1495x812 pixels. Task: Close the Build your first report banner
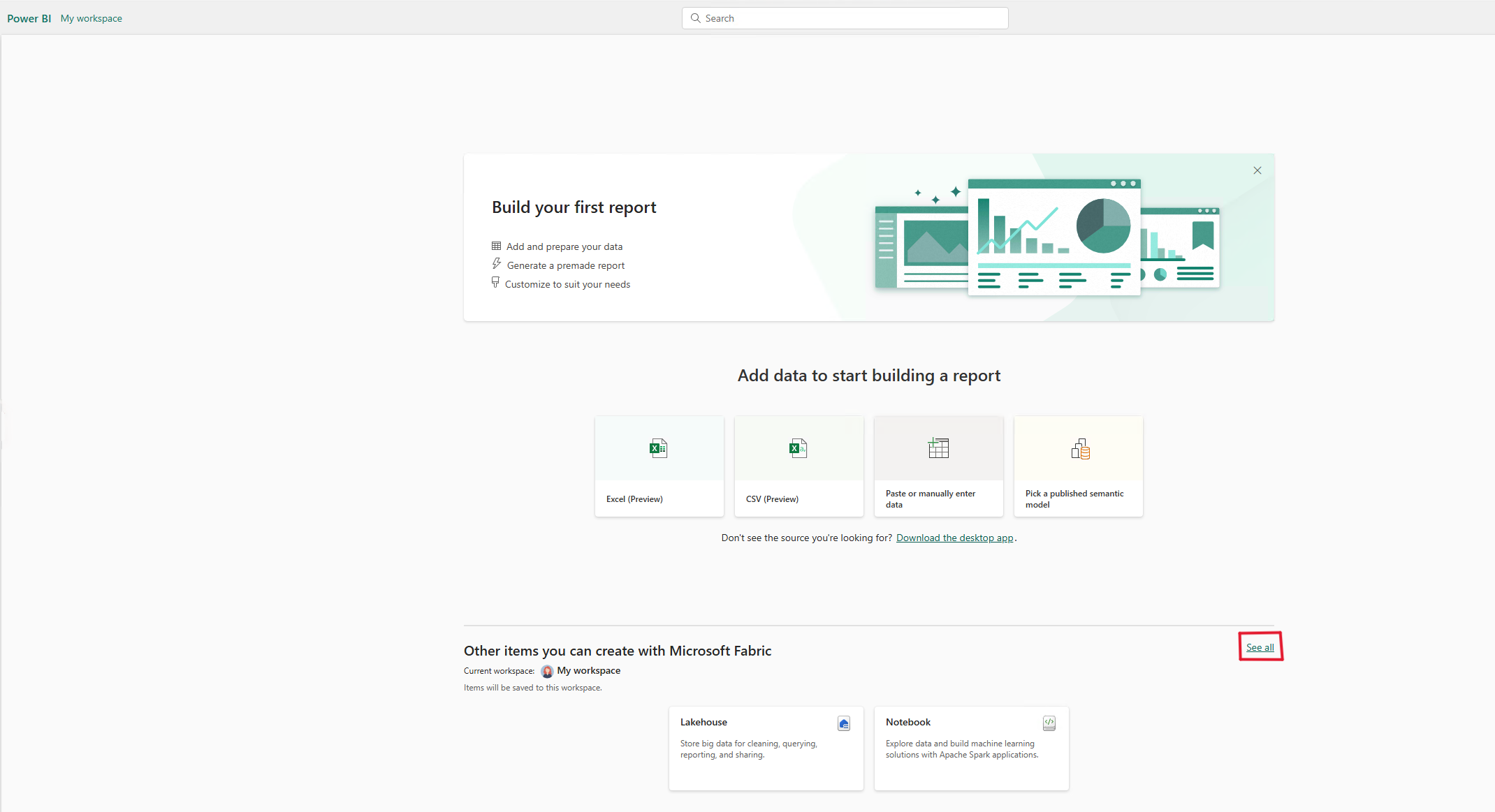tap(1258, 170)
